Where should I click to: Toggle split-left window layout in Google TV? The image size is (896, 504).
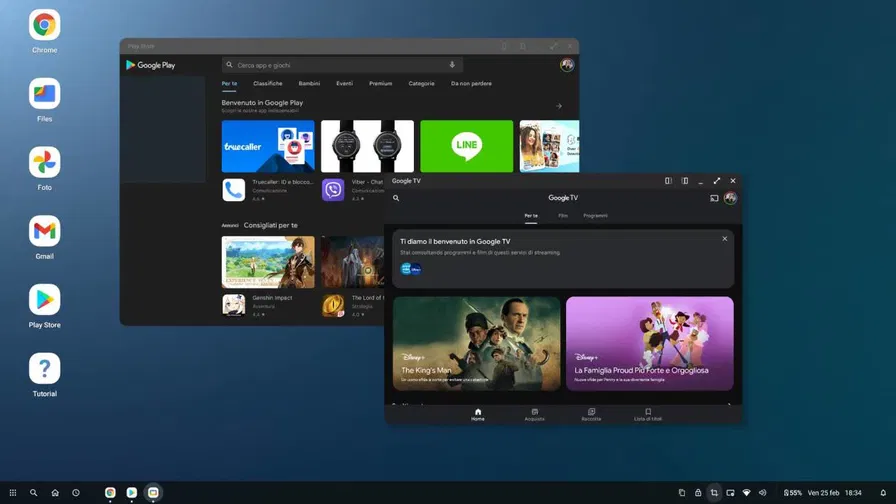click(x=668, y=181)
